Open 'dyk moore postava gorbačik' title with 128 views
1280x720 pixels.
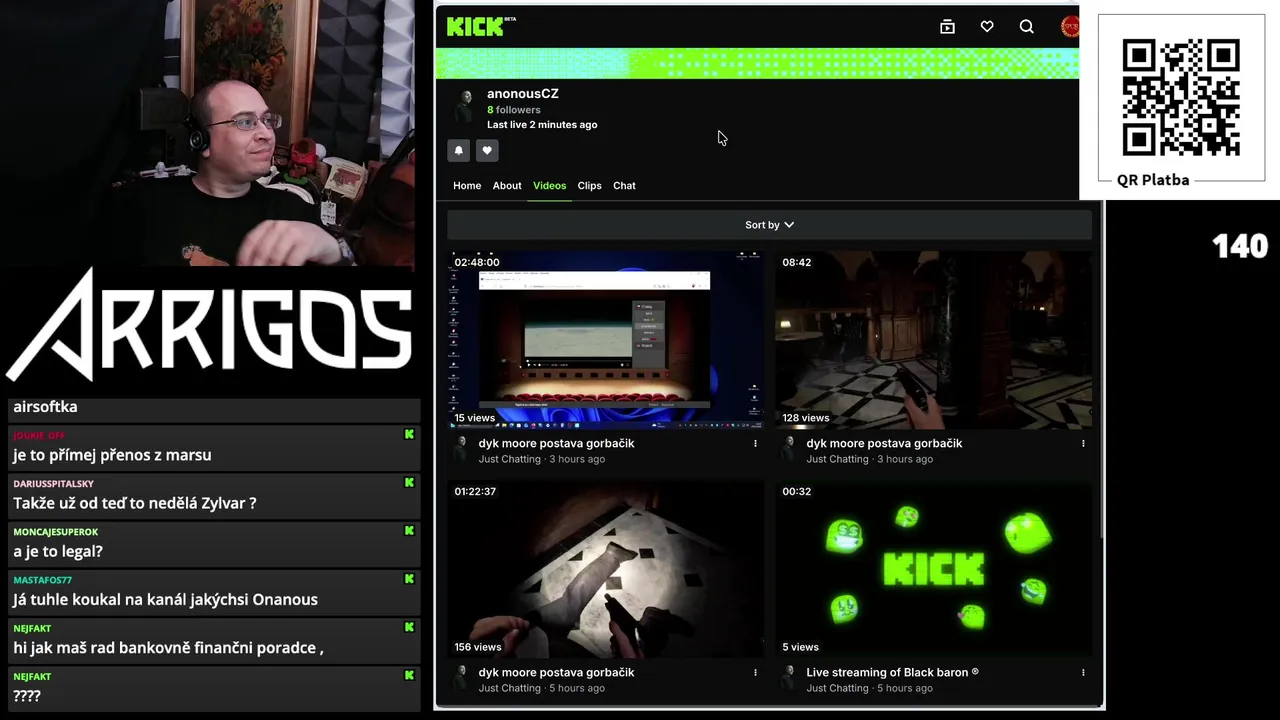coord(884,443)
